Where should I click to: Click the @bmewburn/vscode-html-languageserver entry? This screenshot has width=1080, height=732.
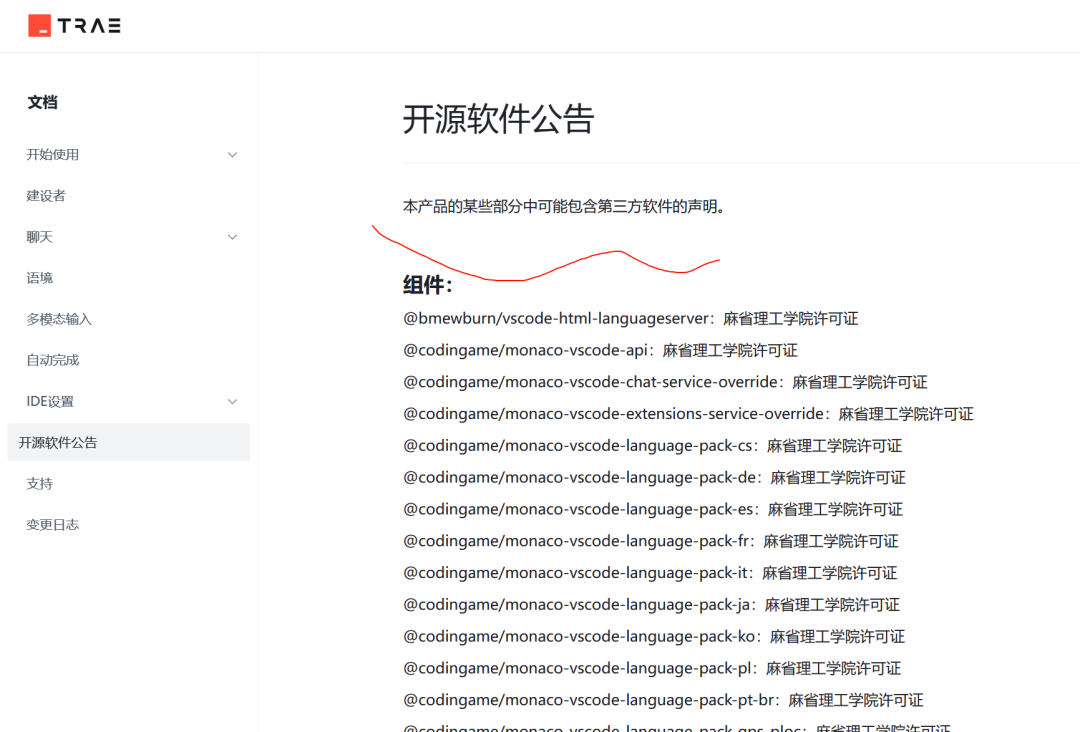630,319
